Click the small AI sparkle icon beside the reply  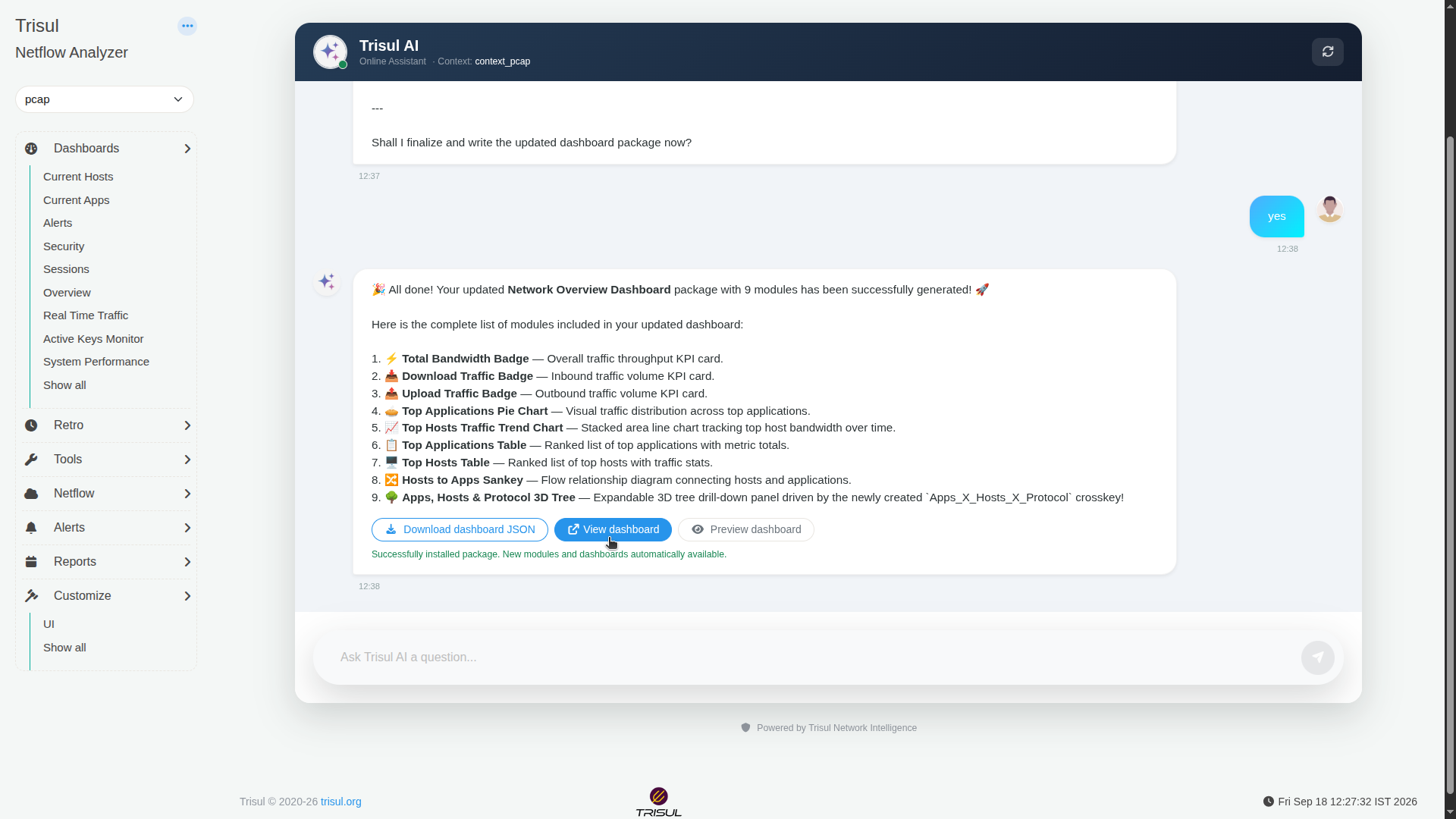327,282
